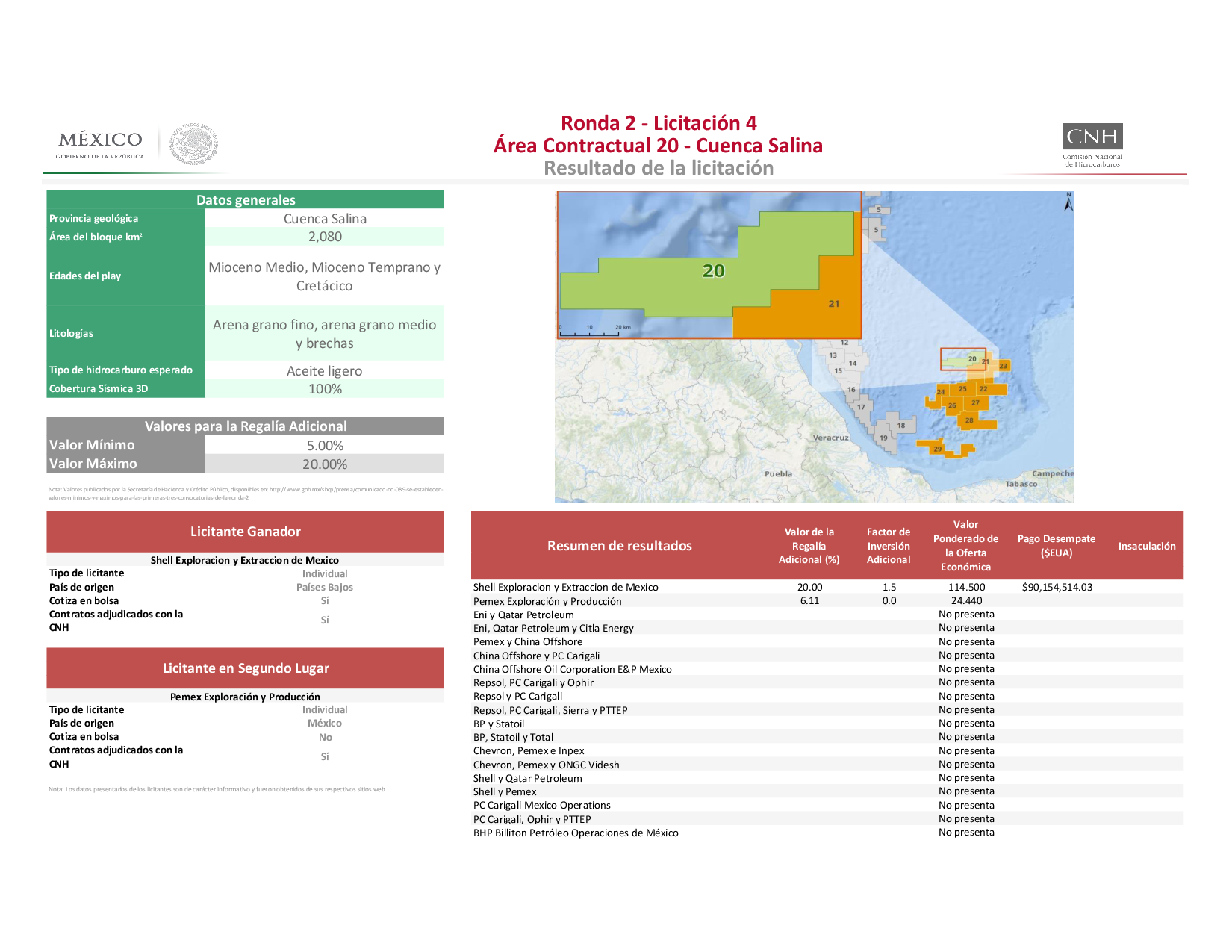This screenshot has width=1232, height=952.
Task: Click the 'Valores para la Regalía Adicional' header
Action: pyautogui.click(x=246, y=426)
